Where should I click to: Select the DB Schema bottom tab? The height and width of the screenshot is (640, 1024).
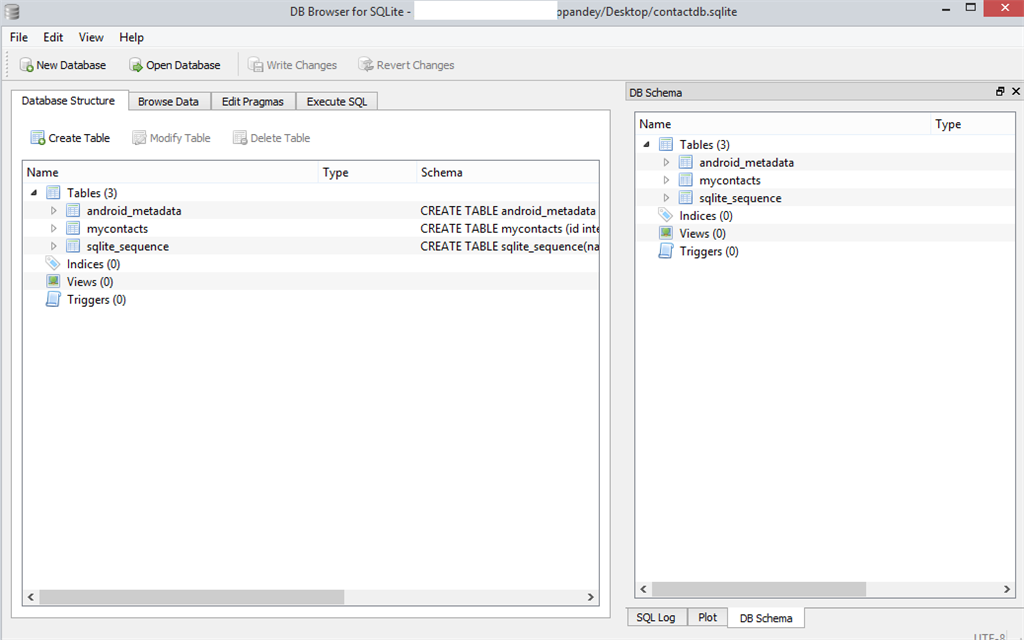tap(766, 618)
